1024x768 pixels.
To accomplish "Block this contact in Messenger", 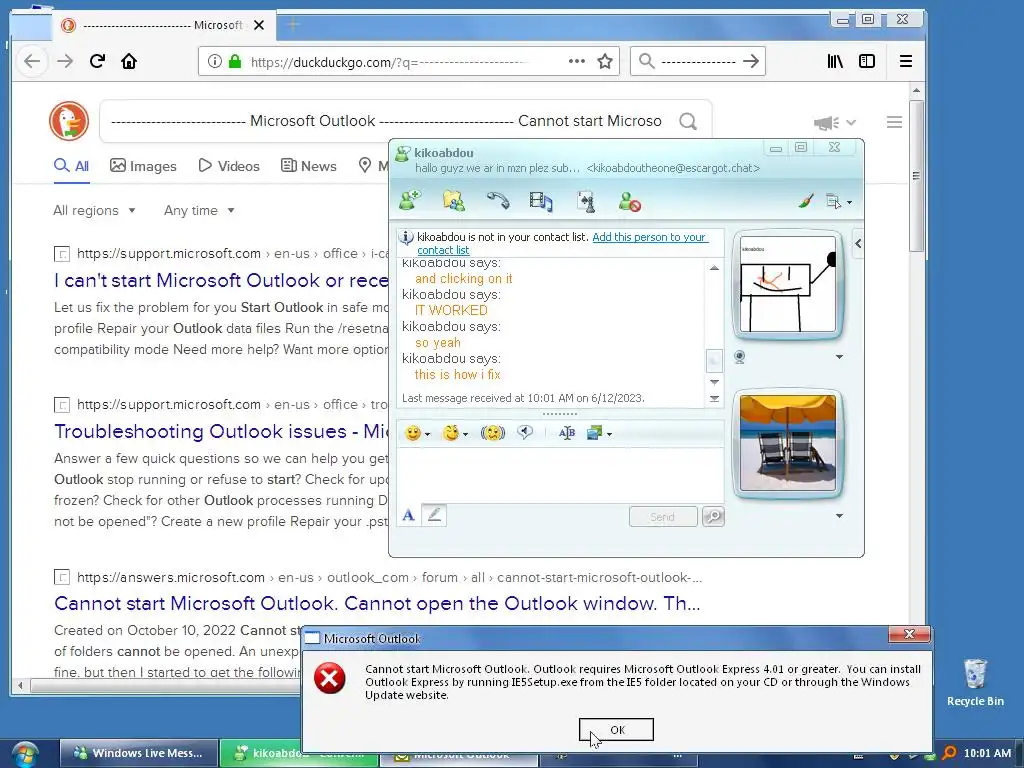I will (630, 201).
